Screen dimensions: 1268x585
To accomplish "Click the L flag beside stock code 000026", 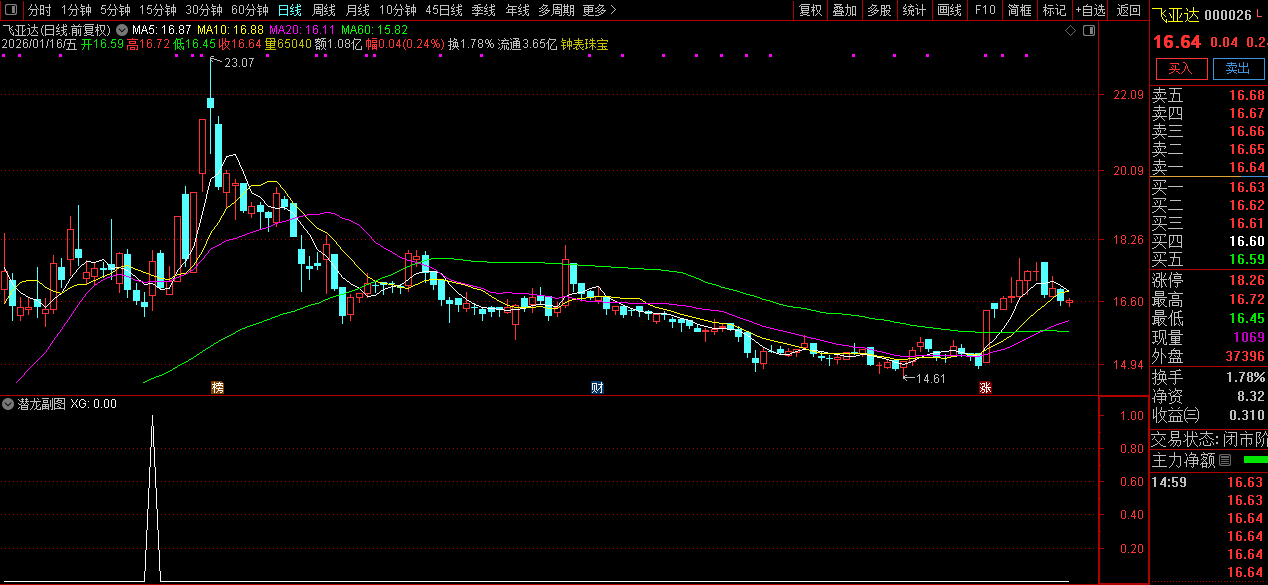I will (1261, 15).
